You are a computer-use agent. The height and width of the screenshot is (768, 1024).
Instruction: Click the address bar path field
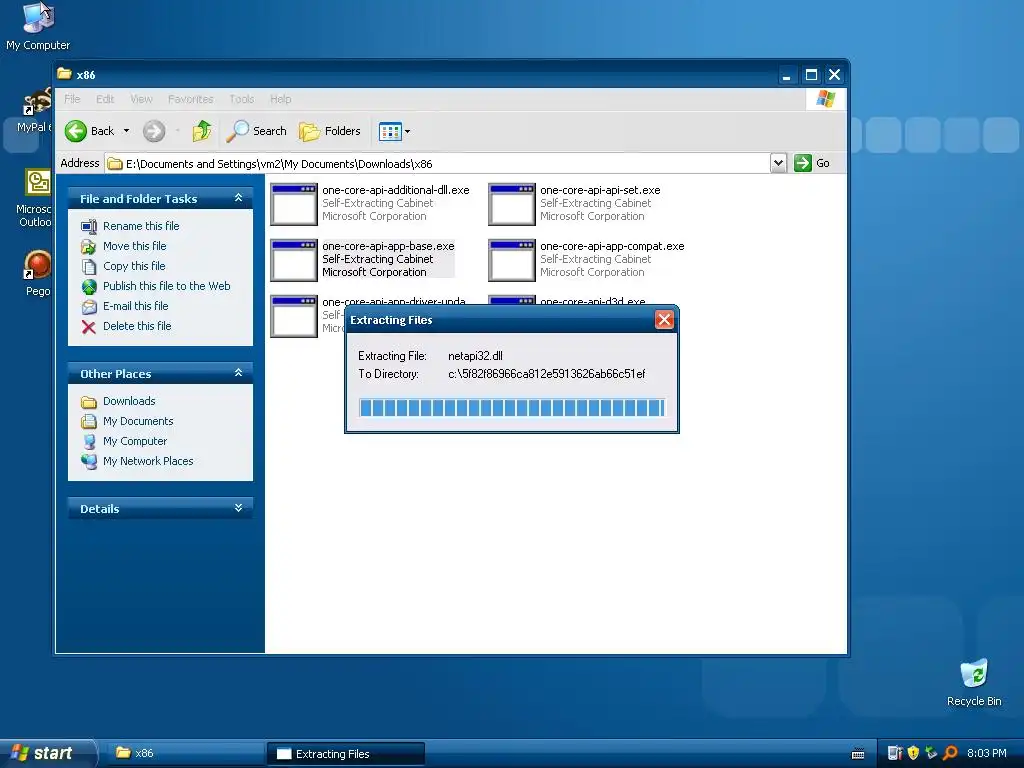click(x=438, y=163)
